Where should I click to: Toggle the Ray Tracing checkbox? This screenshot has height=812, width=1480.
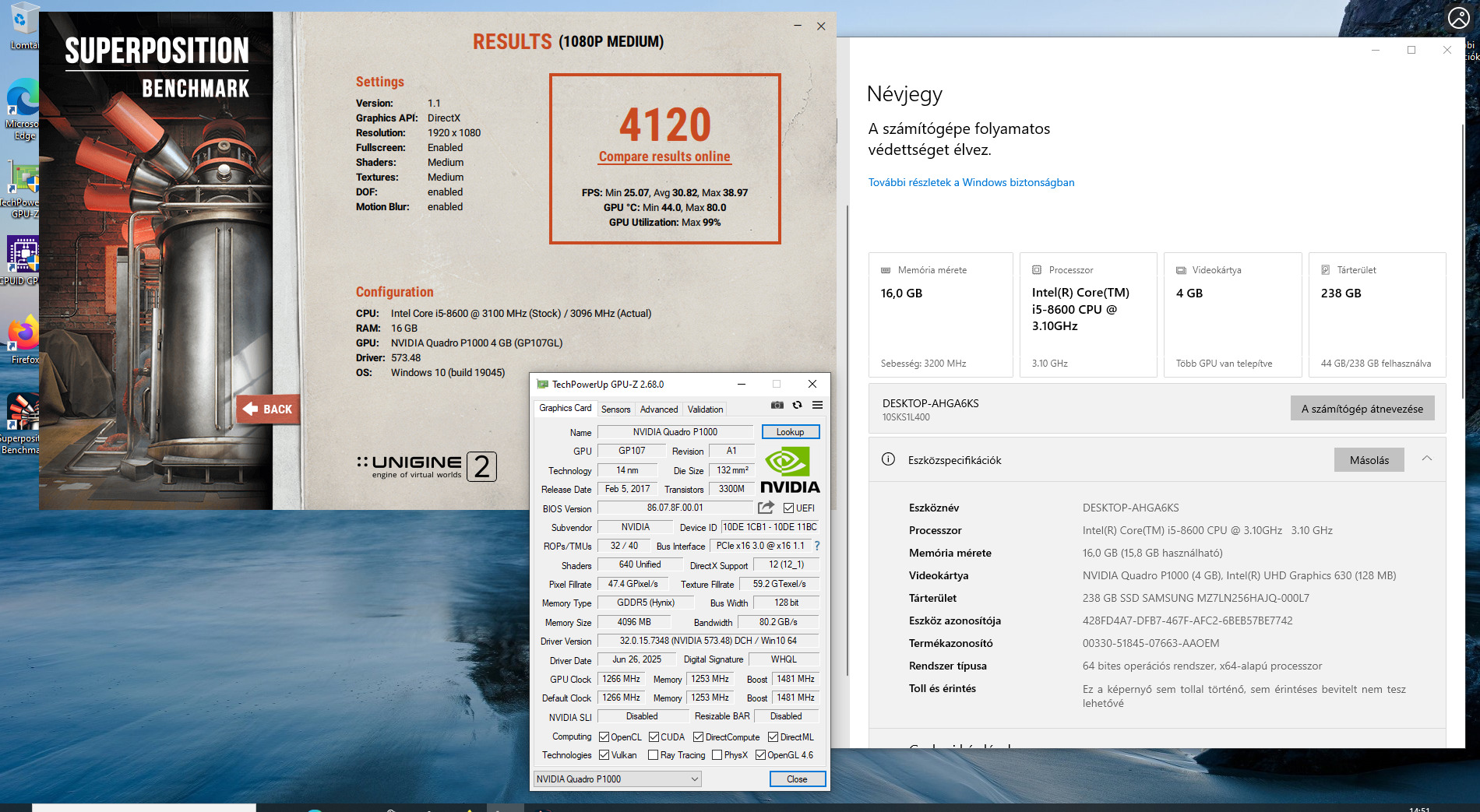653,755
